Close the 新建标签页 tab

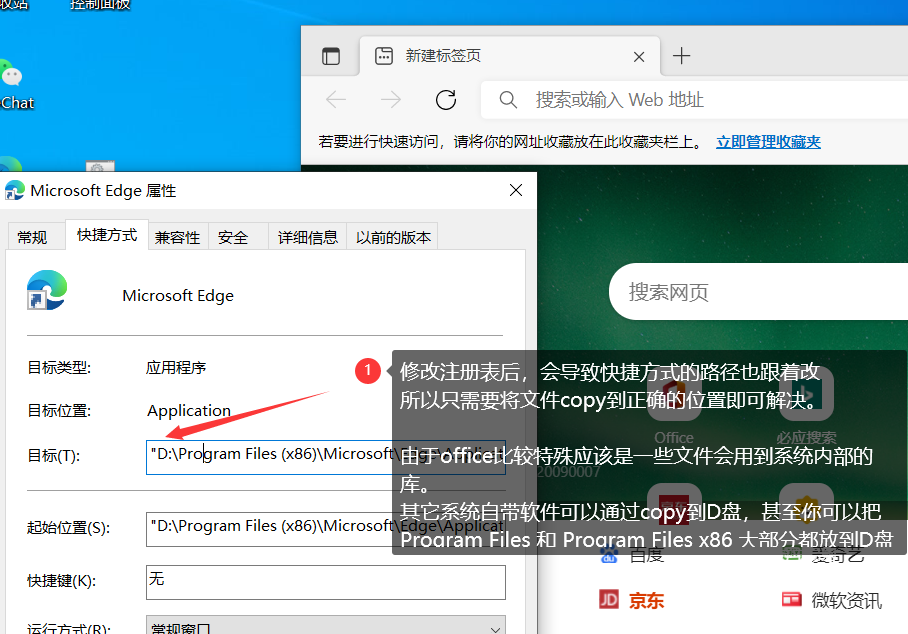click(639, 57)
